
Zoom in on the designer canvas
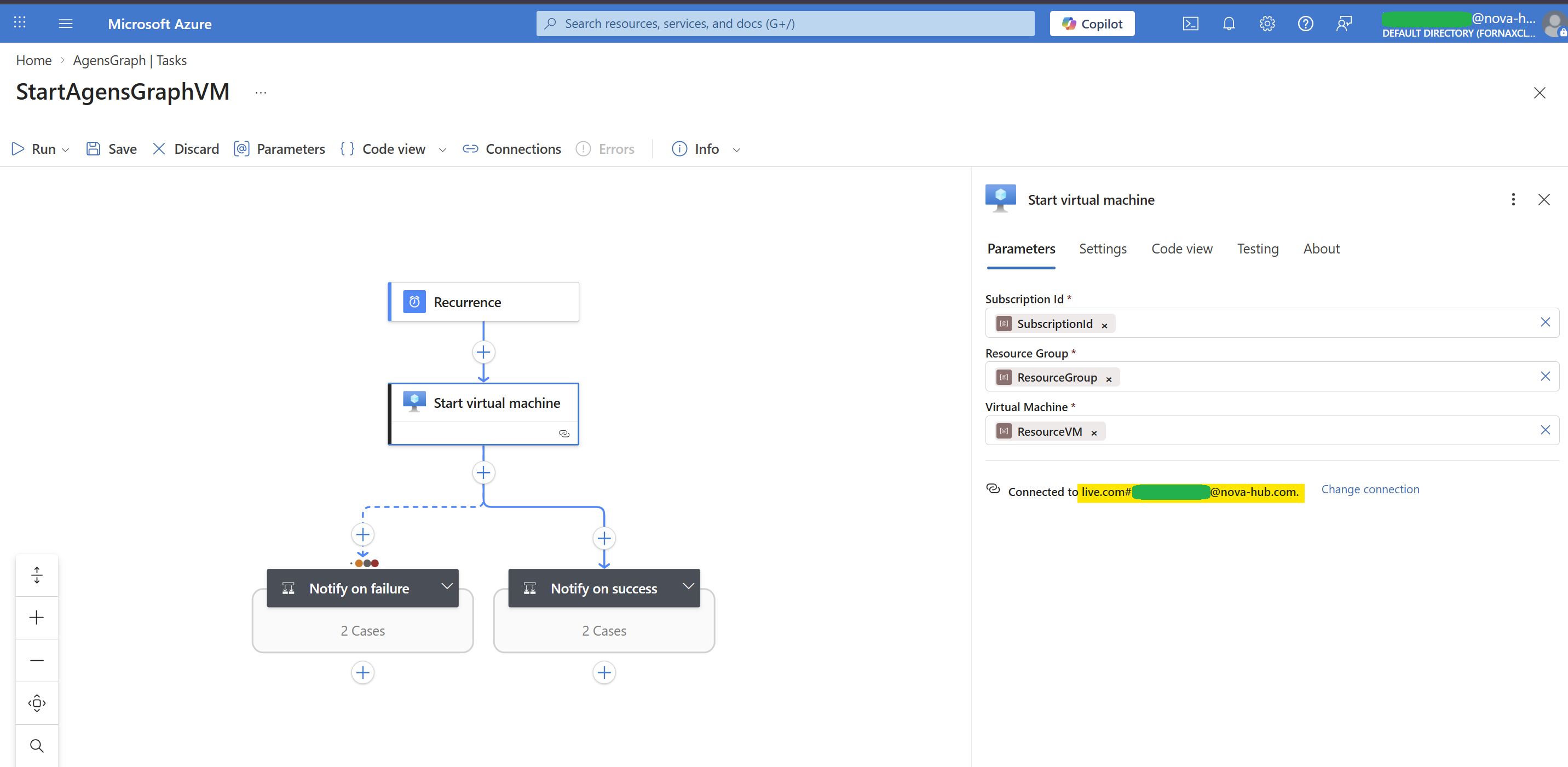point(37,617)
